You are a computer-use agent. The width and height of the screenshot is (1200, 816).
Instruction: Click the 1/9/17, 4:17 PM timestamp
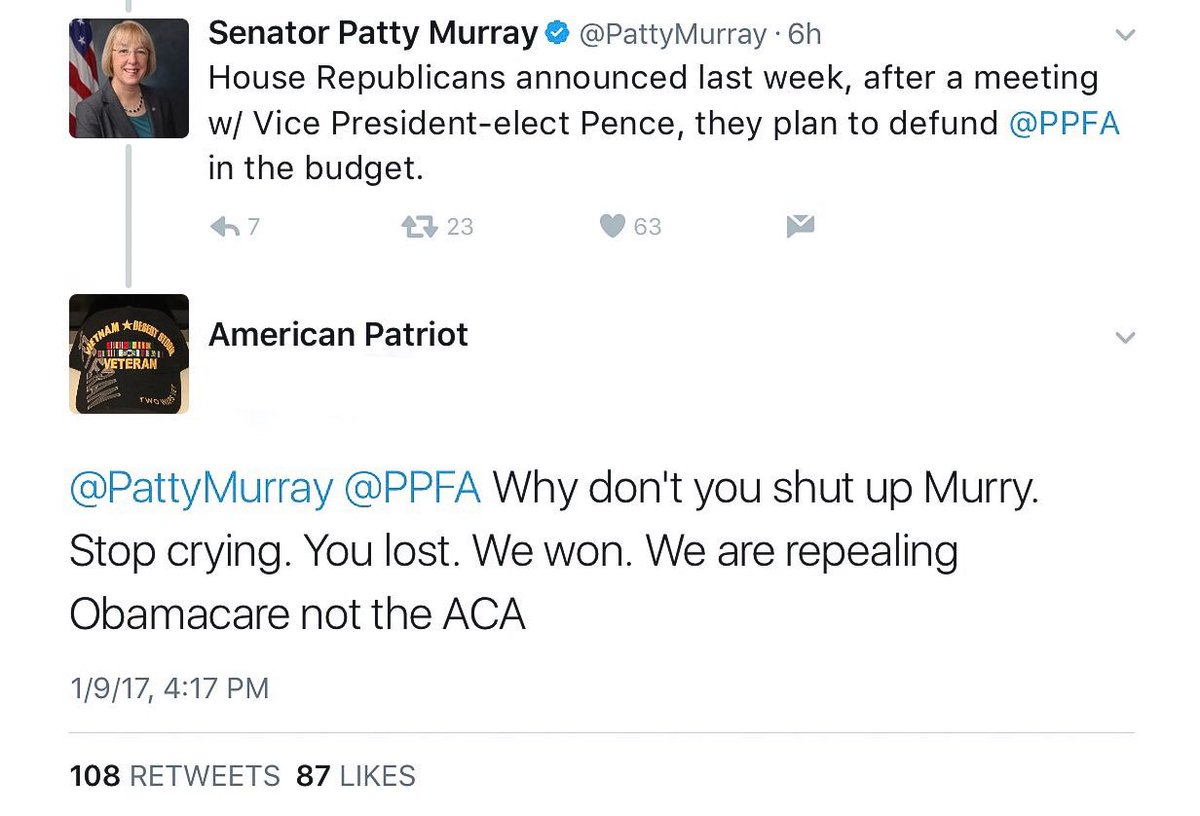pyautogui.click(x=169, y=688)
